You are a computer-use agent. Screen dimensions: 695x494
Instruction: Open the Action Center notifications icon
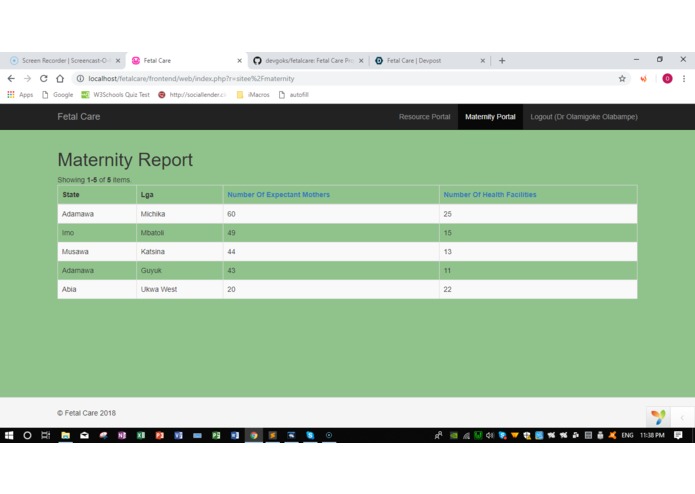tap(678, 435)
